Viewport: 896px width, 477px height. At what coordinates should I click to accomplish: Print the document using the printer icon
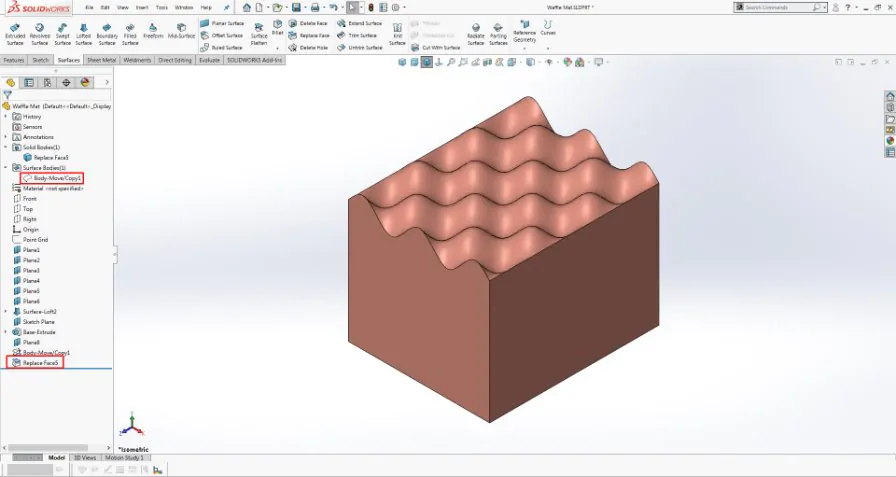314,7
